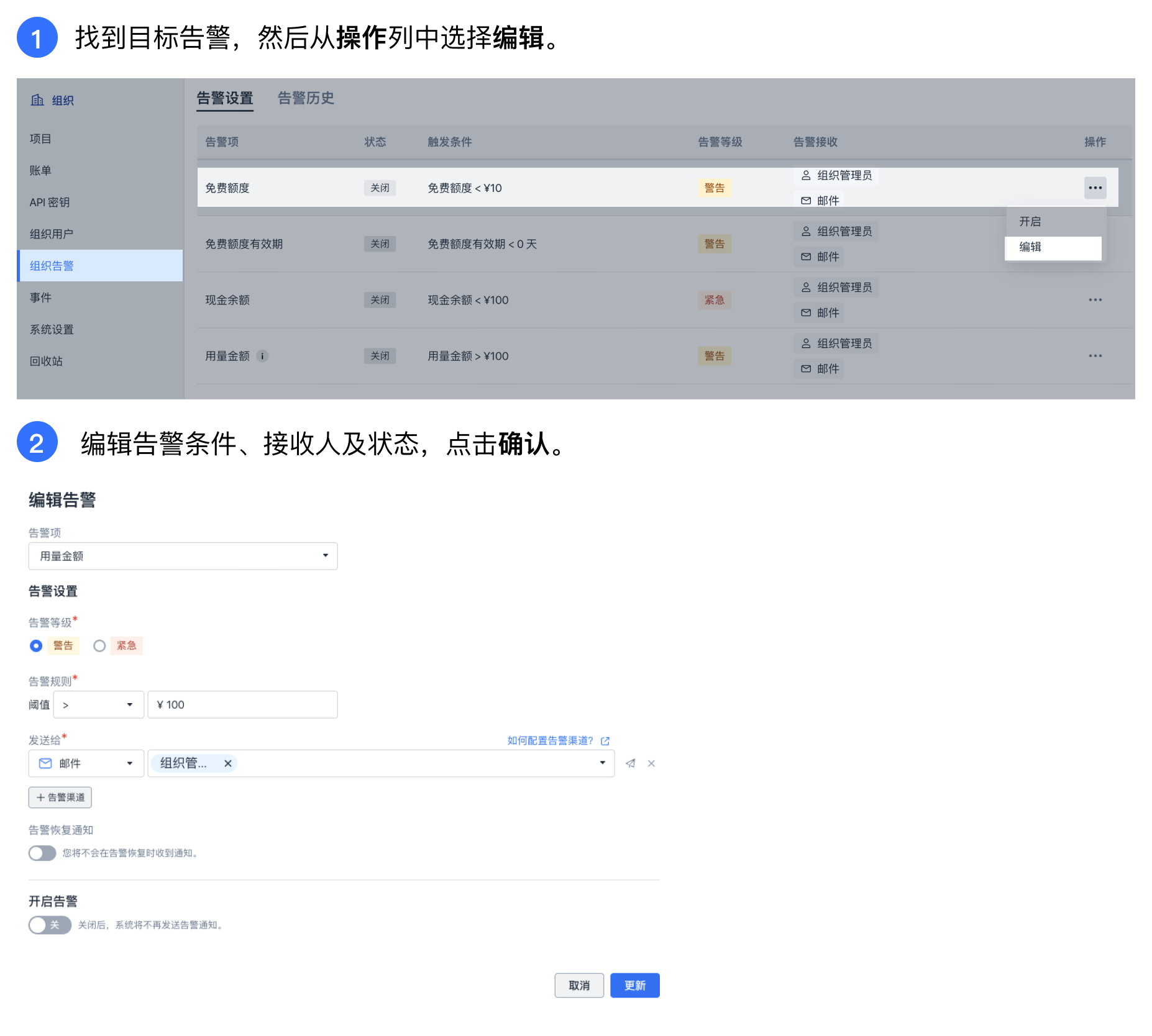Click the send test icon next to recipients
Screen dimensions: 1152x1036
point(630,763)
